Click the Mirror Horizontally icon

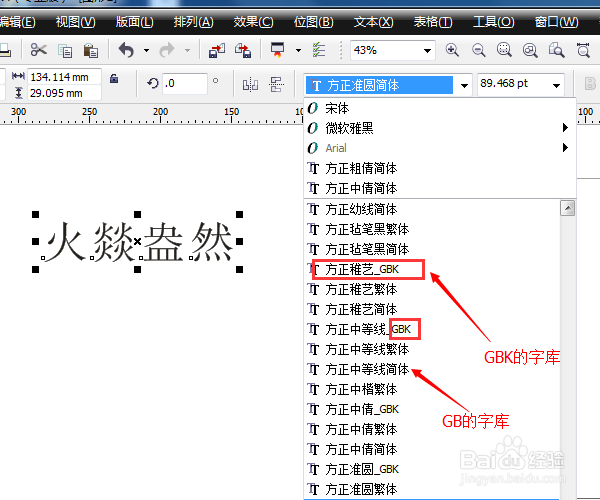pos(250,84)
